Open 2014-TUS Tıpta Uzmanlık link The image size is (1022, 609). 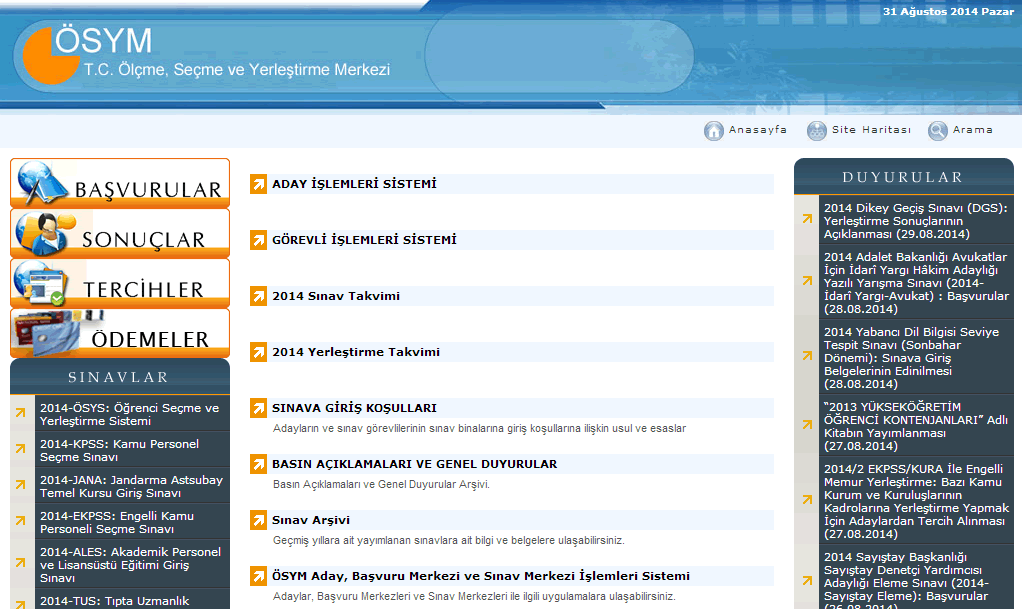click(x=115, y=601)
